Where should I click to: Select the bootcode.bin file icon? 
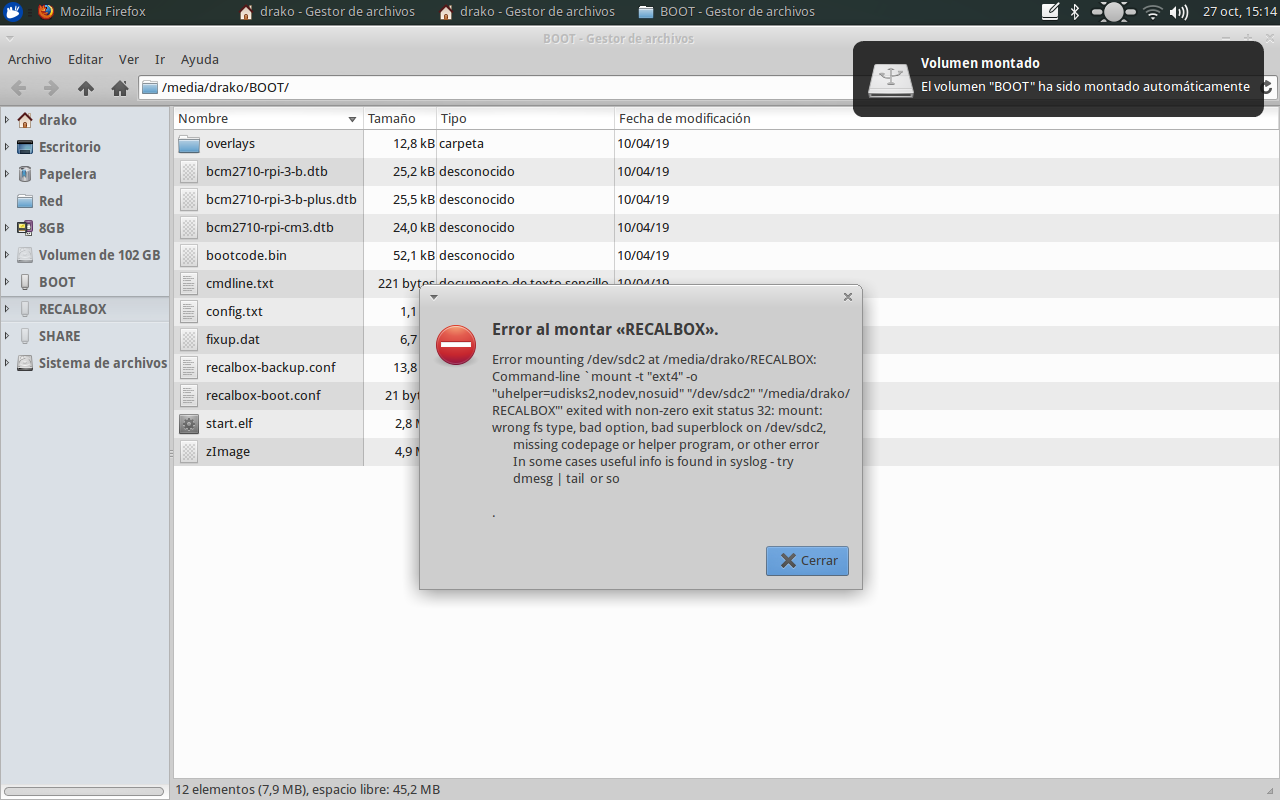point(189,256)
